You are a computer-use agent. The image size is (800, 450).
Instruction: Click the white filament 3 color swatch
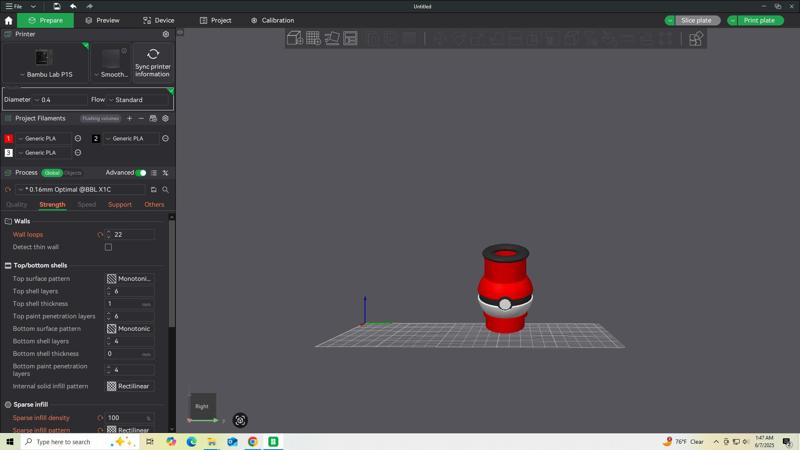point(8,153)
